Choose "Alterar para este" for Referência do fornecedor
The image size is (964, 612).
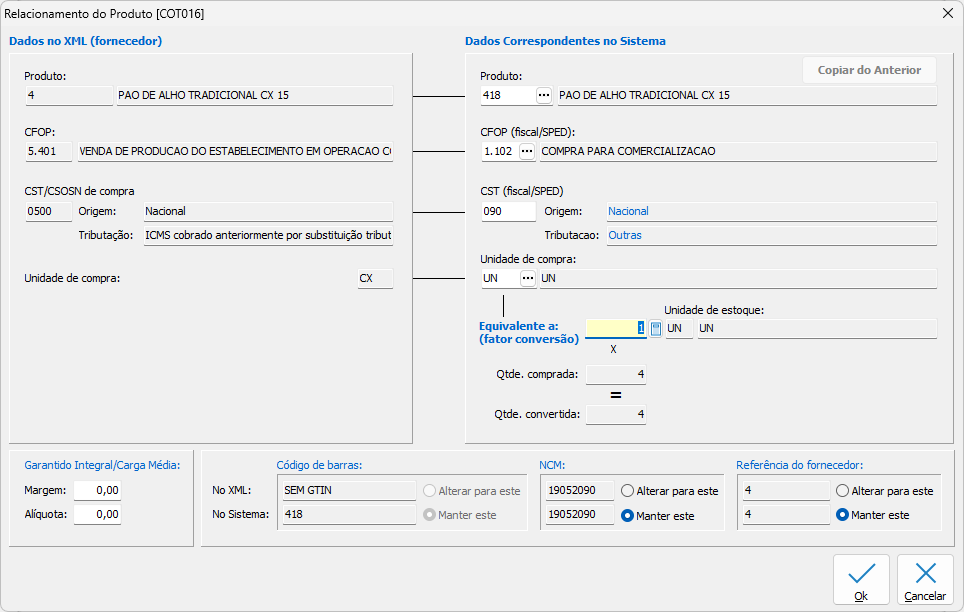[x=842, y=491]
